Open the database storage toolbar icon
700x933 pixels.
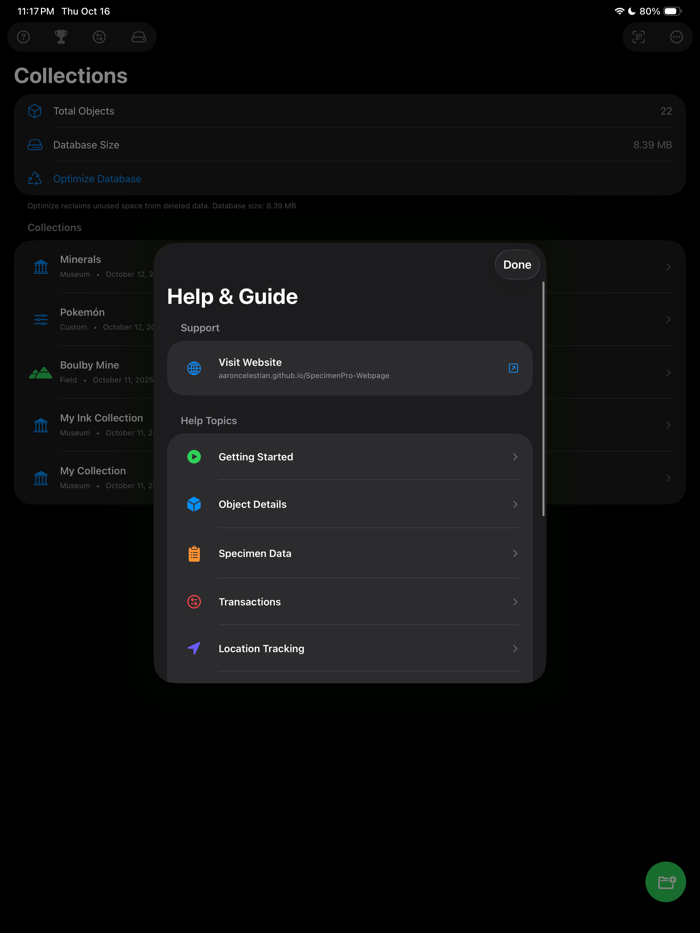pos(139,37)
